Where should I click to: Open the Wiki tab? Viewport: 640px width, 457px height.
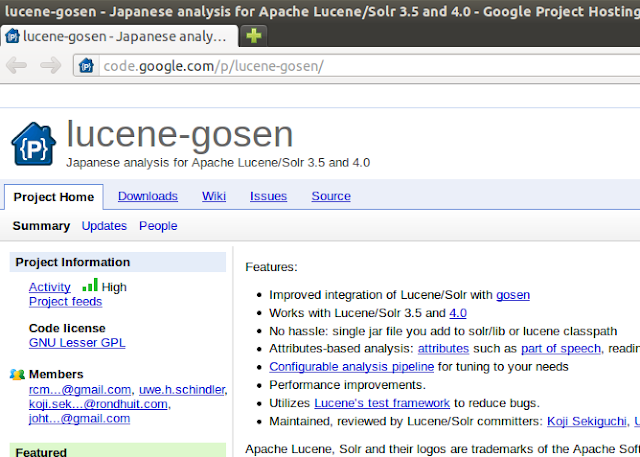coord(214,196)
